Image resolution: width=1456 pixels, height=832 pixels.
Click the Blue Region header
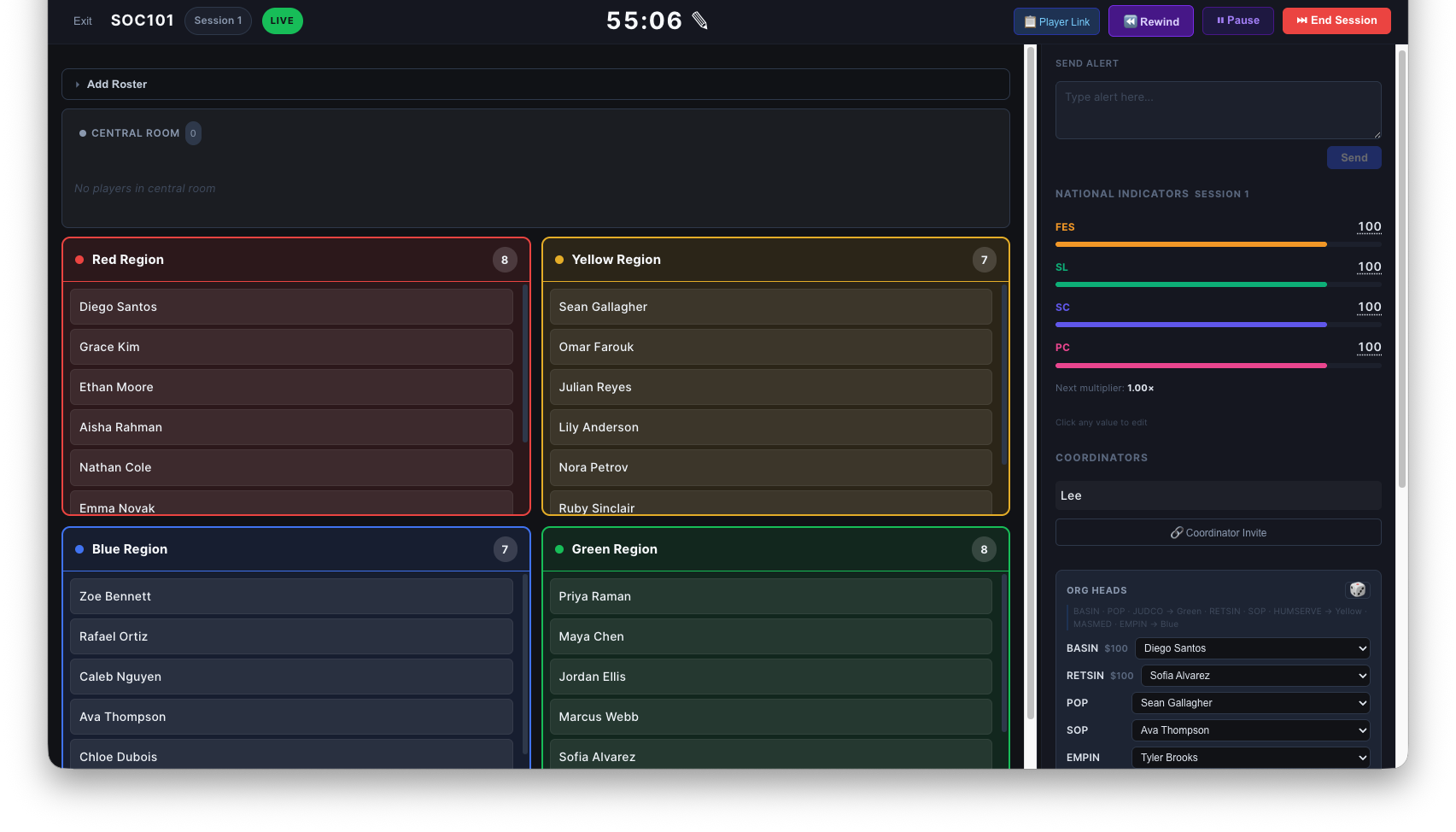[296, 549]
